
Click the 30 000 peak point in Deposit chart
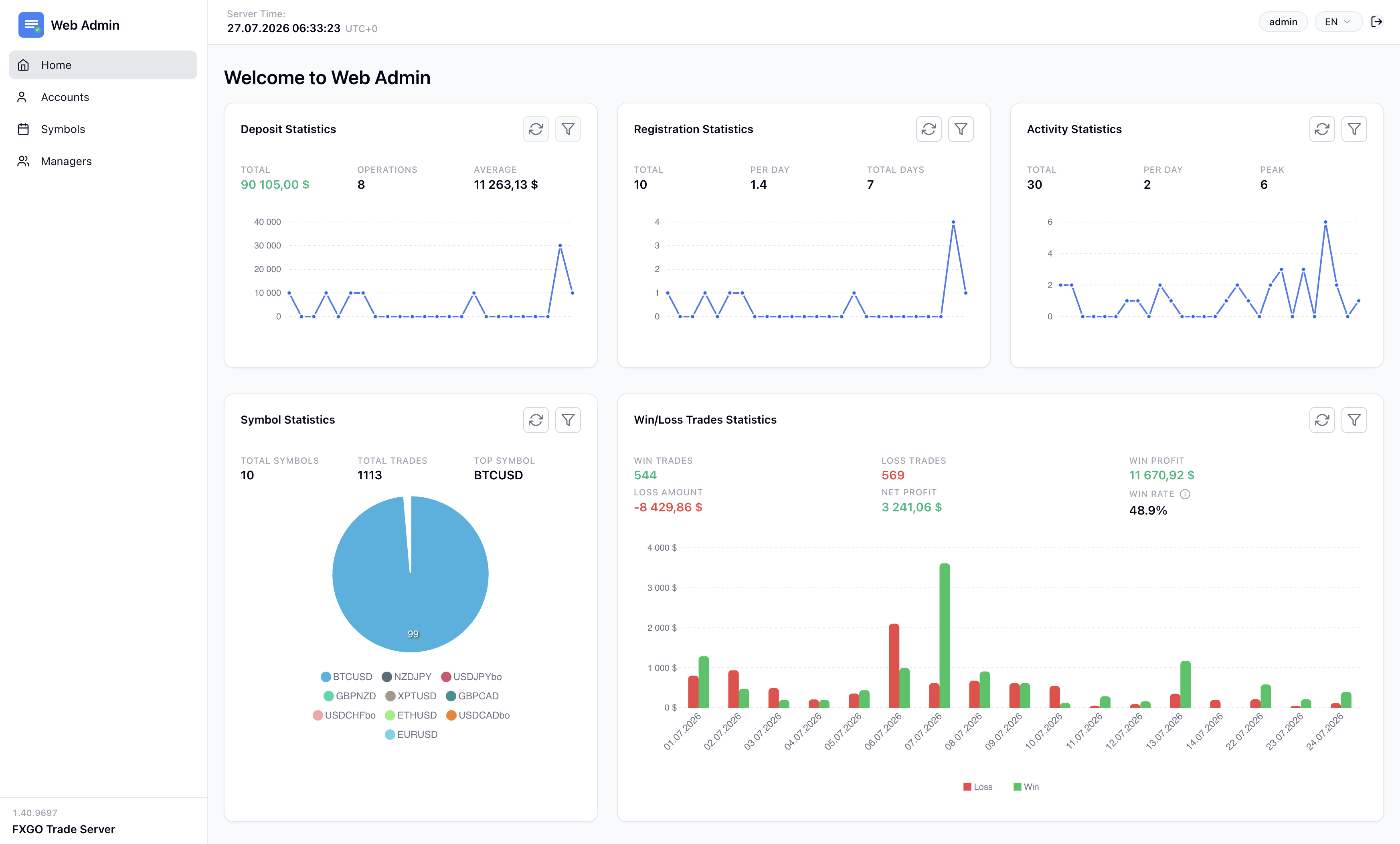pyautogui.click(x=560, y=245)
